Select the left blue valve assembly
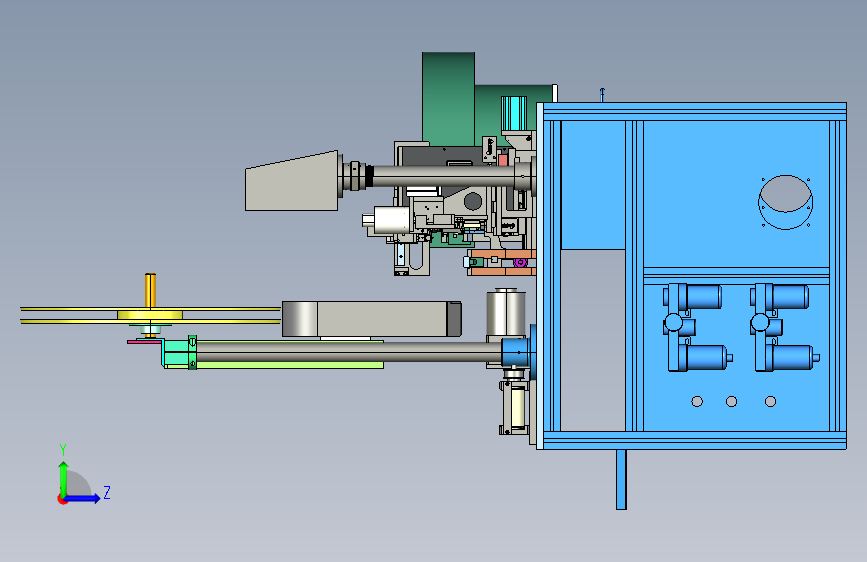 (x=697, y=327)
